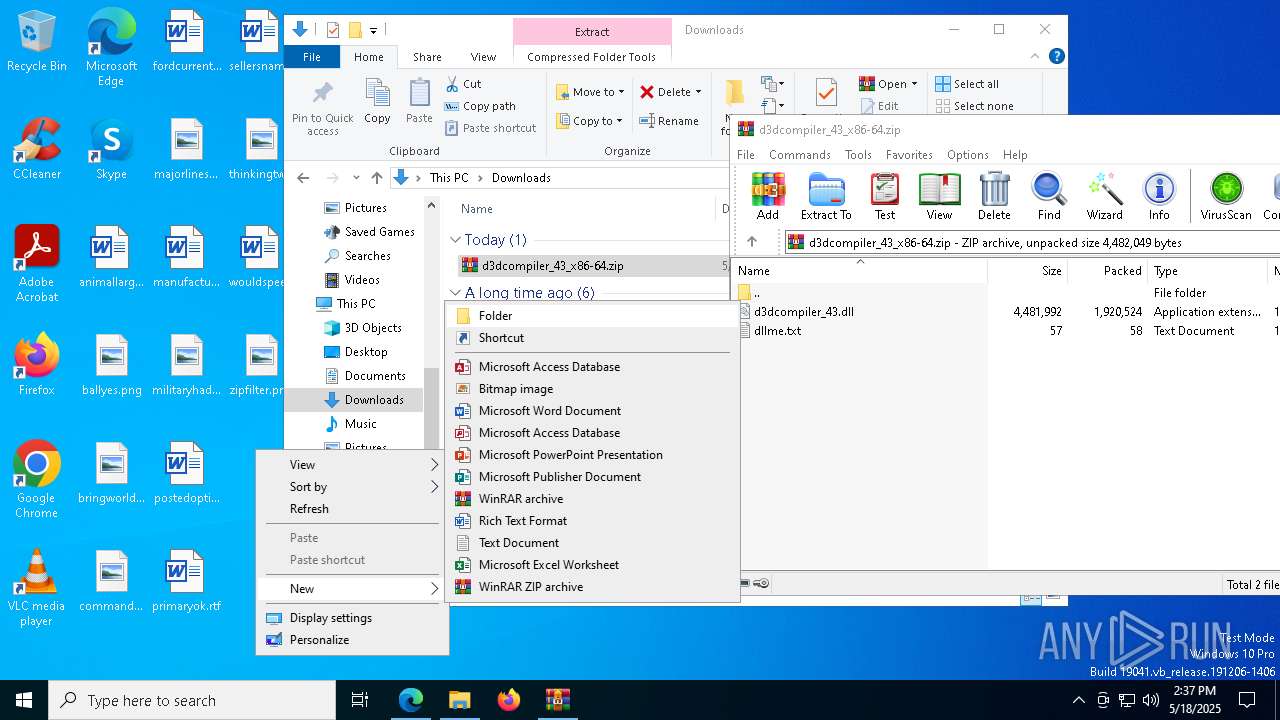Click Select none in Explorer ribbon
The width and height of the screenshot is (1280, 720).
click(975, 106)
